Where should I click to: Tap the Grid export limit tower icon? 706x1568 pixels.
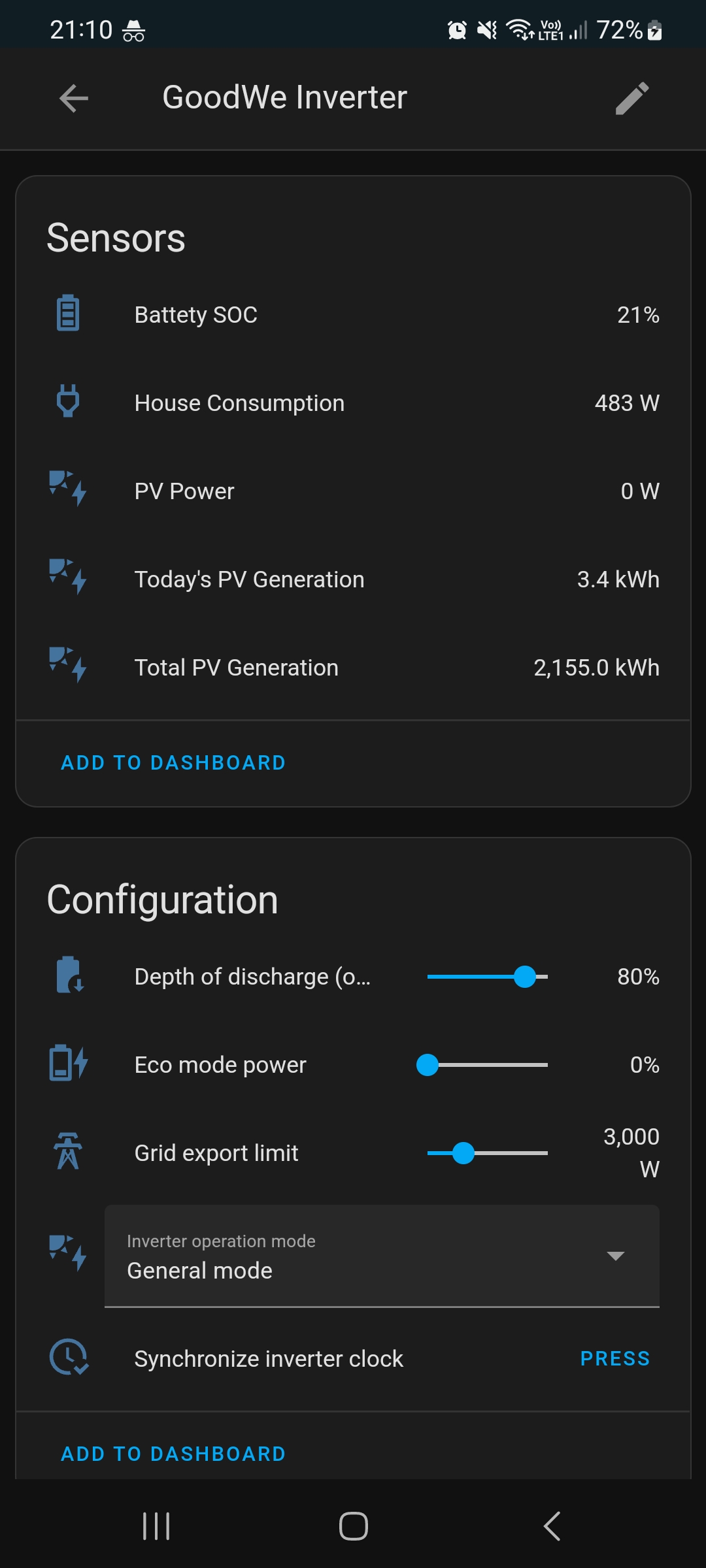pyautogui.click(x=68, y=1151)
